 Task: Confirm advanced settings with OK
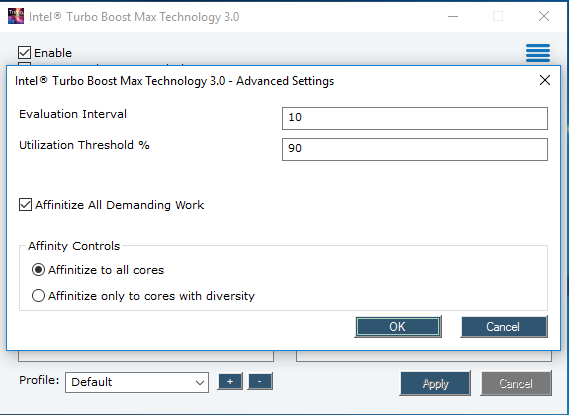[x=398, y=327]
